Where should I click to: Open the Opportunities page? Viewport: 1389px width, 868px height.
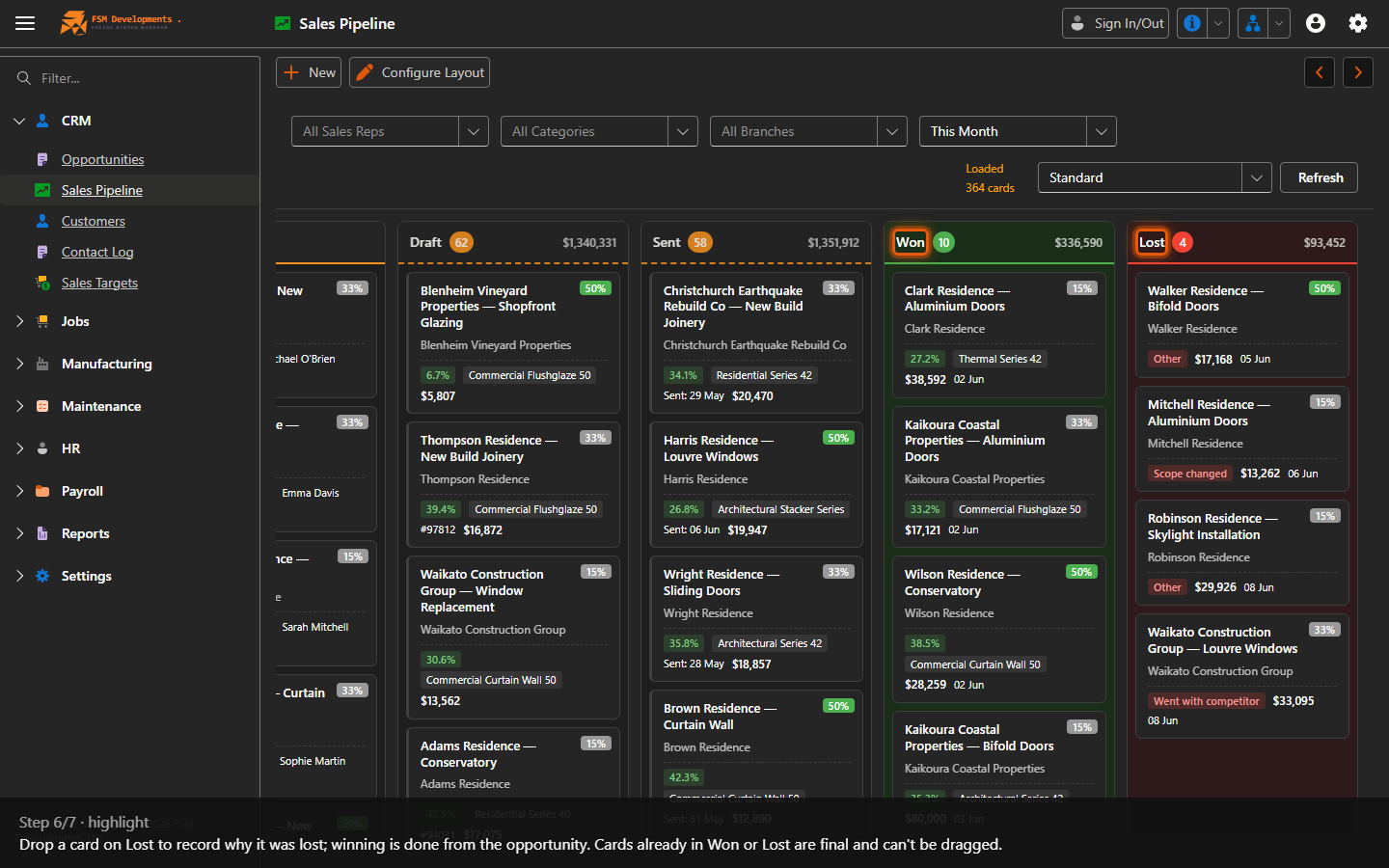click(x=102, y=159)
